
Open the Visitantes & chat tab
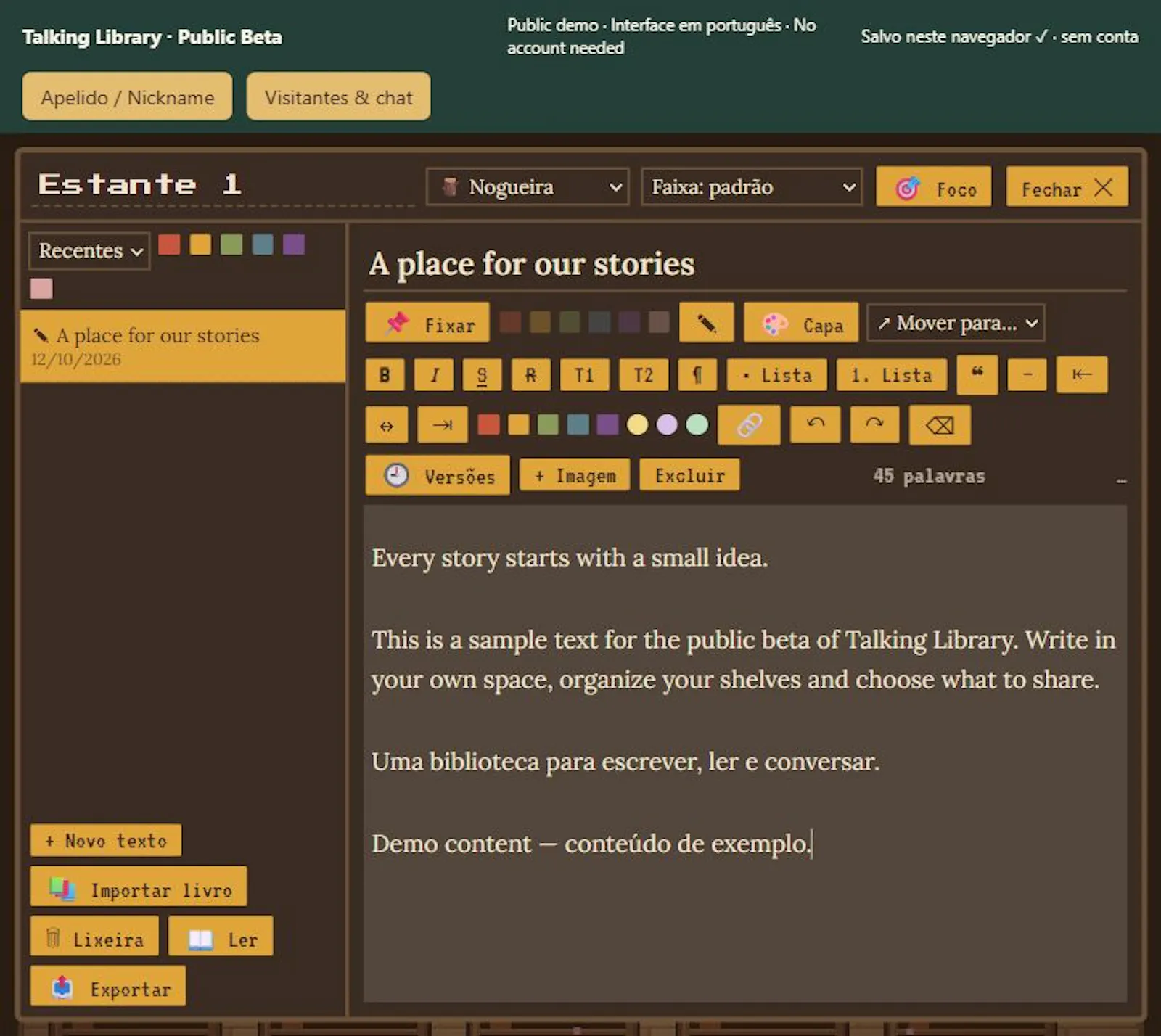tap(338, 96)
